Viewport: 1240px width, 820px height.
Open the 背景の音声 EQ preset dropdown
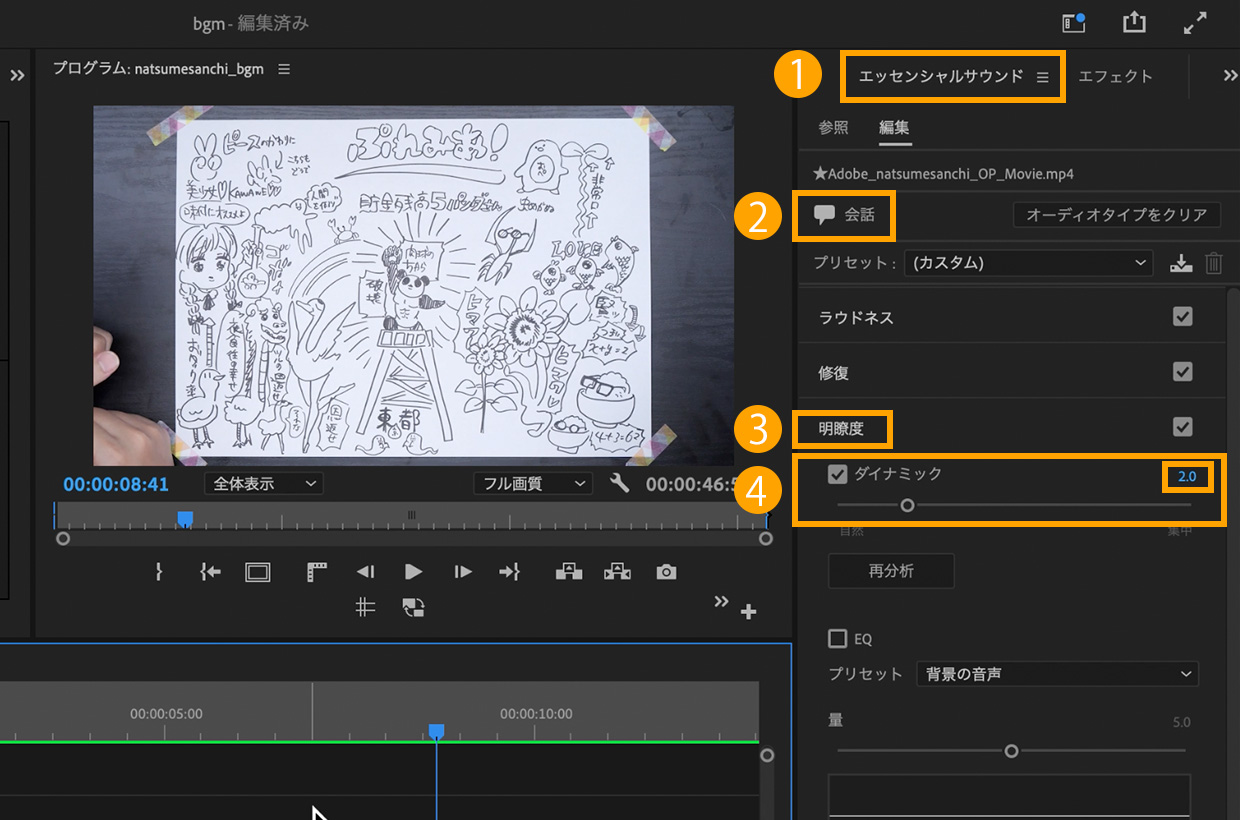(x=1057, y=674)
